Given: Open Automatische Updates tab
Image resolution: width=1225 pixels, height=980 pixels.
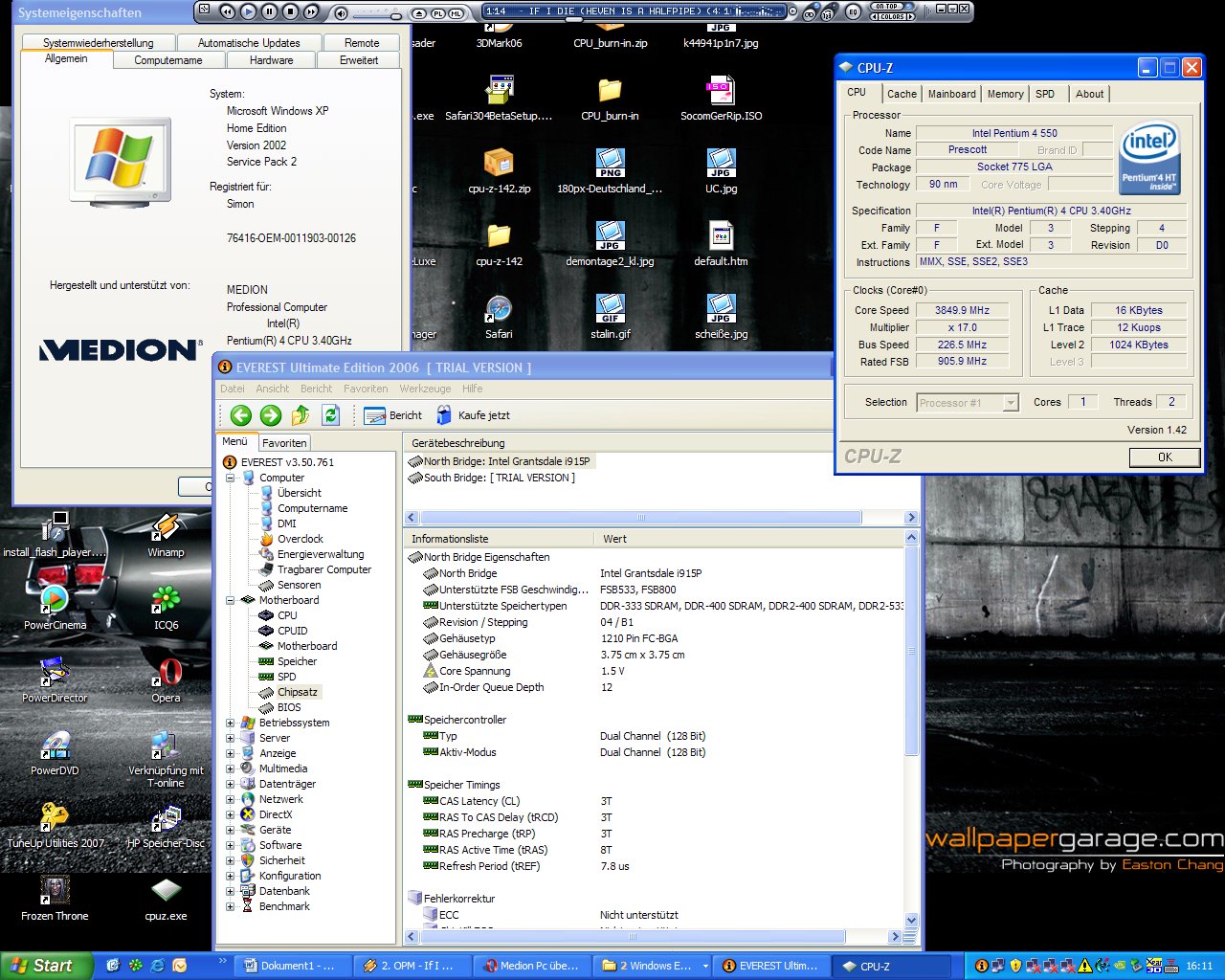Looking at the screenshot, I should [249, 43].
